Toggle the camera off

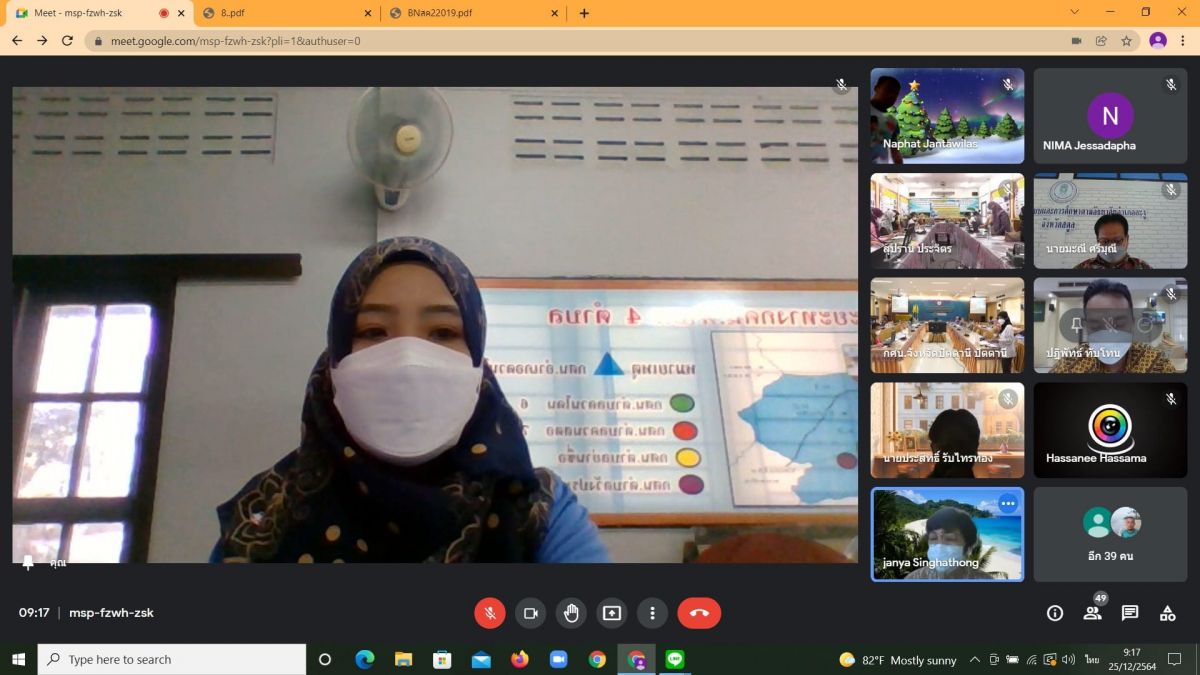tap(530, 613)
